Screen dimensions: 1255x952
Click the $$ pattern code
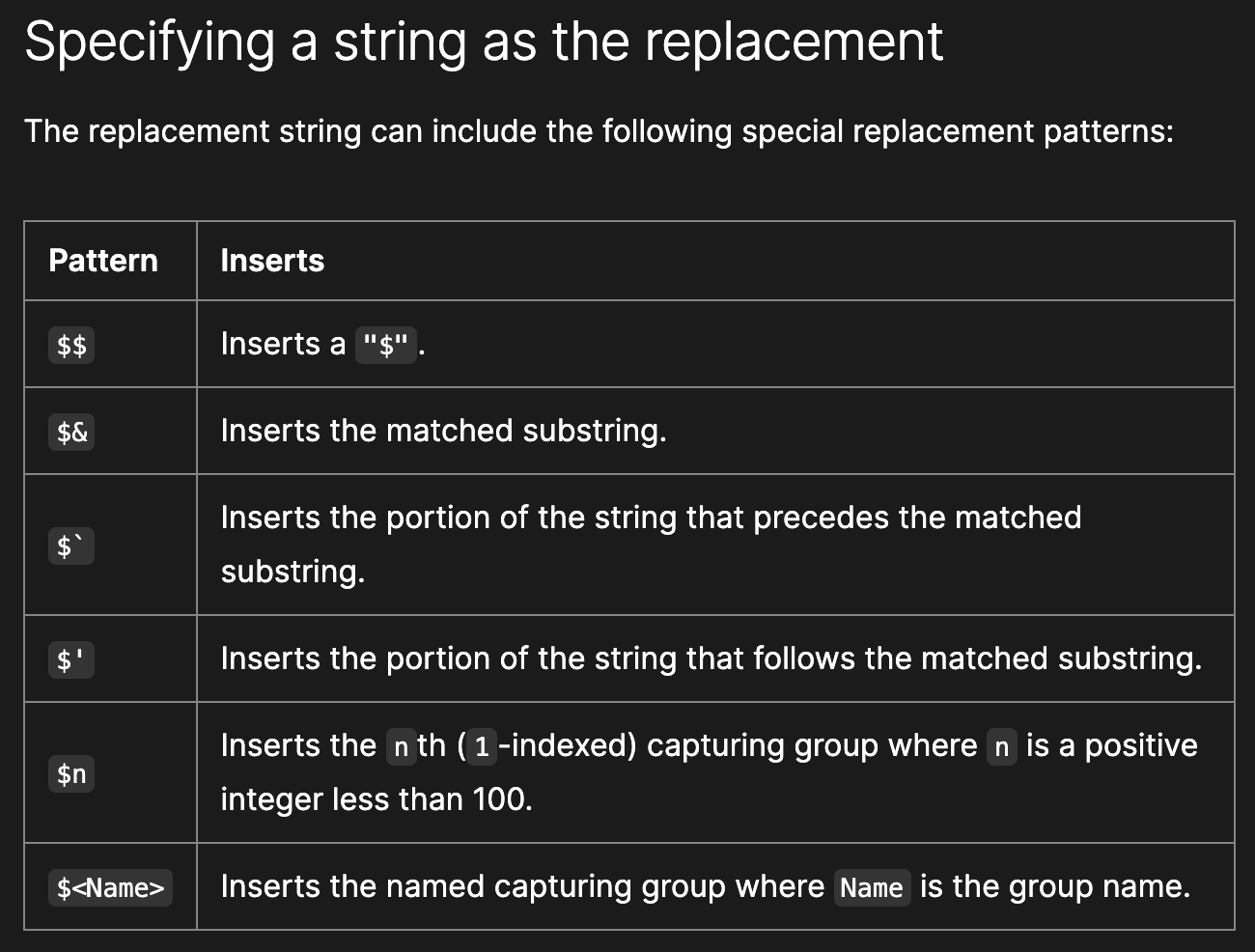click(71, 346)
